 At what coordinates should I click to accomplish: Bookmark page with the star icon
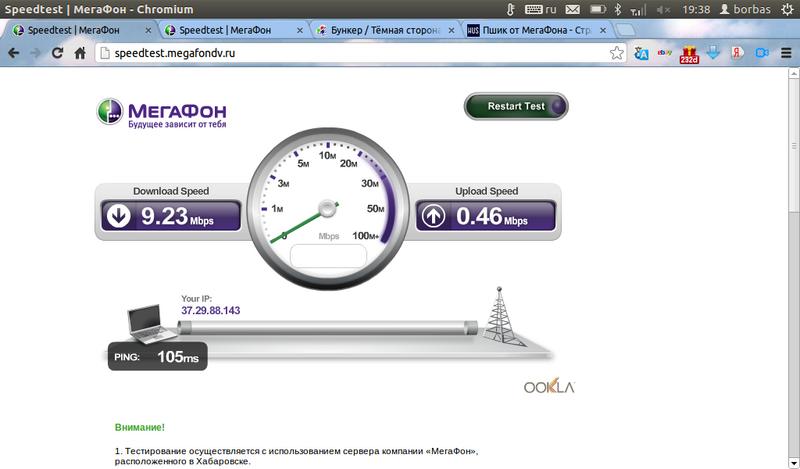(616, 53)
